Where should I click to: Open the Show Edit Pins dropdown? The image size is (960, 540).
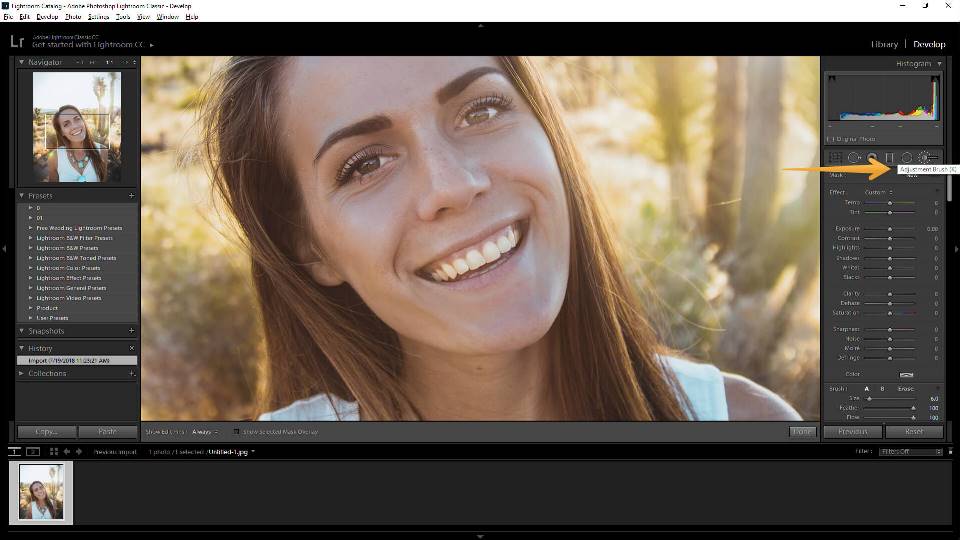[x=204, y=432]
